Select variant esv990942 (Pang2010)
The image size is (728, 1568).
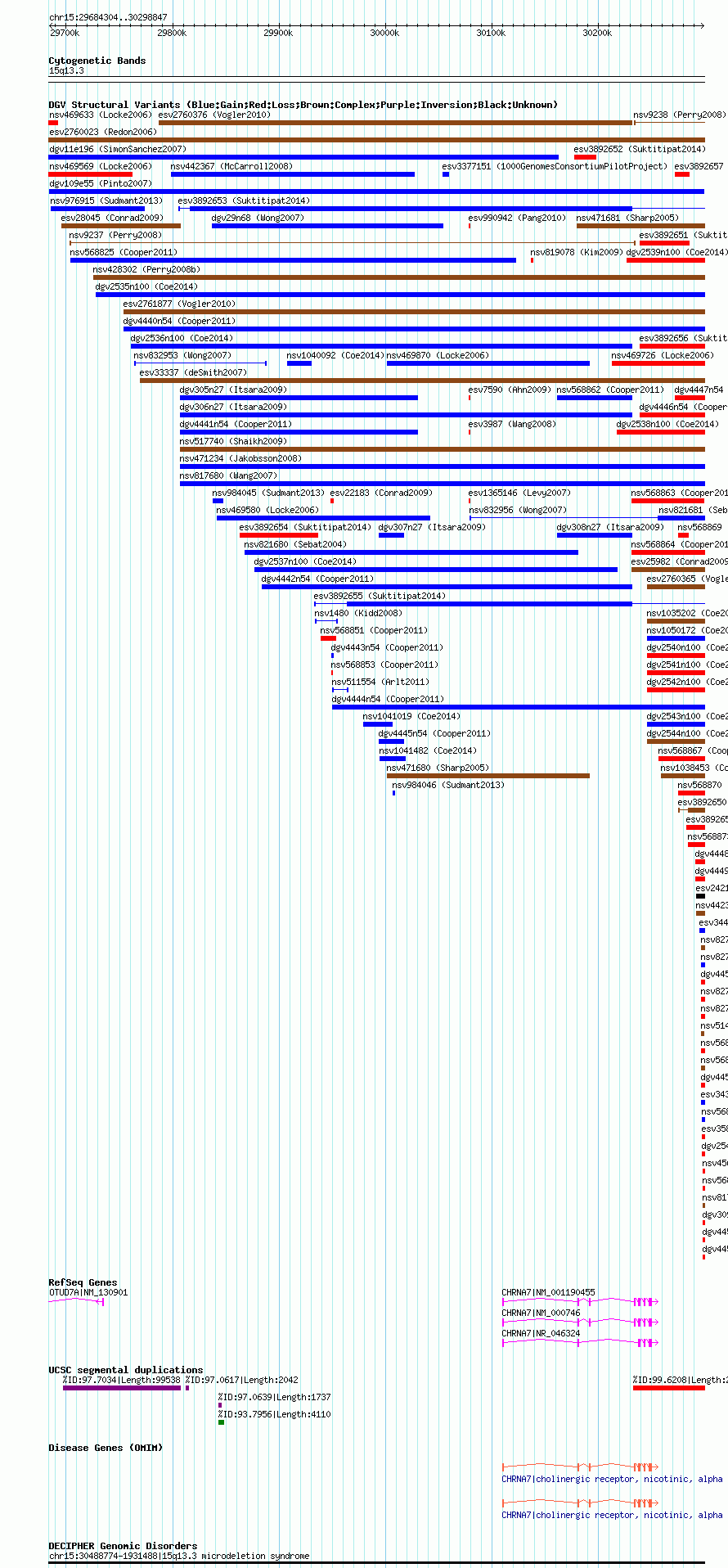click(x=517, y=219)
